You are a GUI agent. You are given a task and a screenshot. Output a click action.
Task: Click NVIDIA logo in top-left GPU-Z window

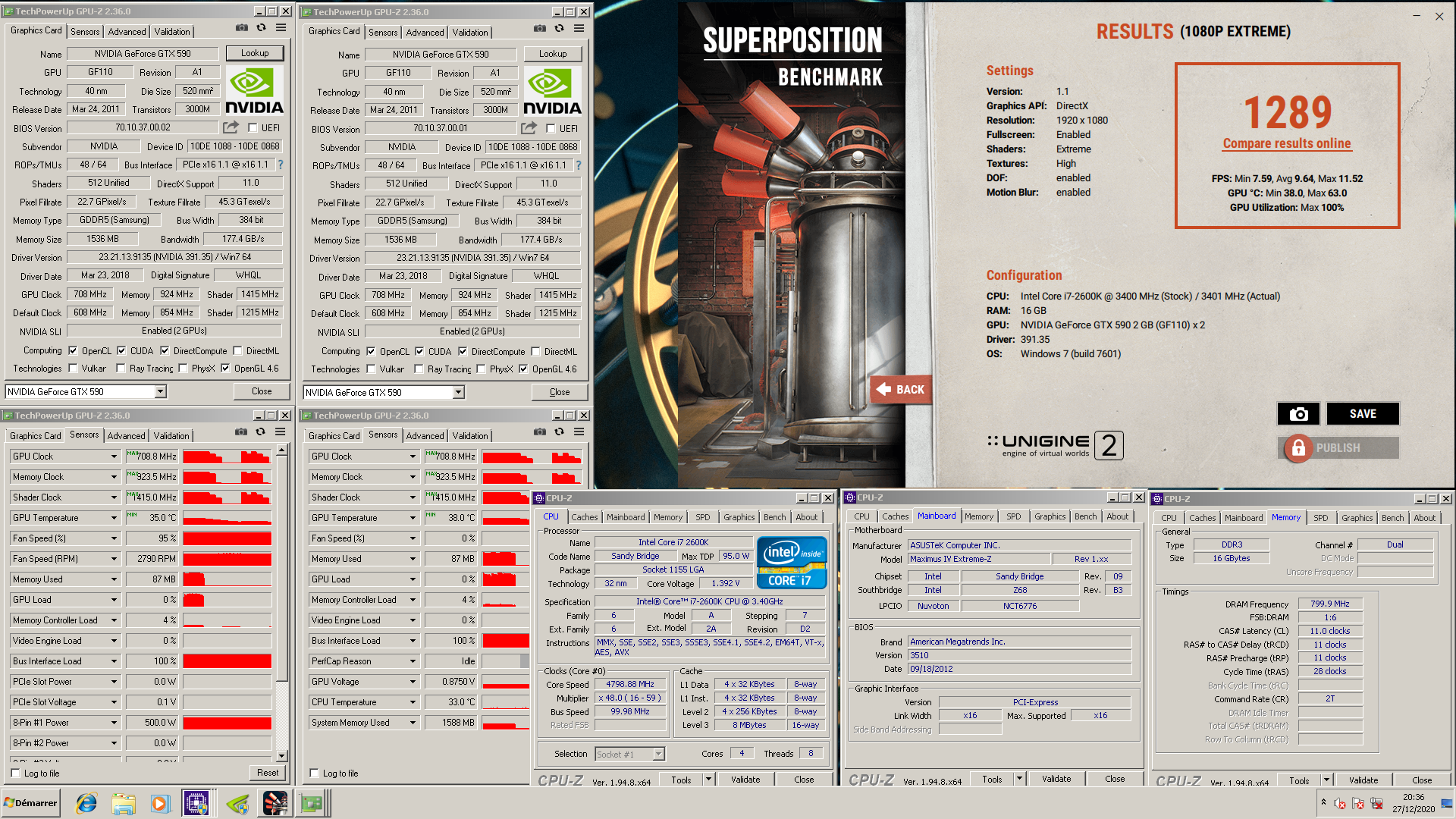(254, 91)
